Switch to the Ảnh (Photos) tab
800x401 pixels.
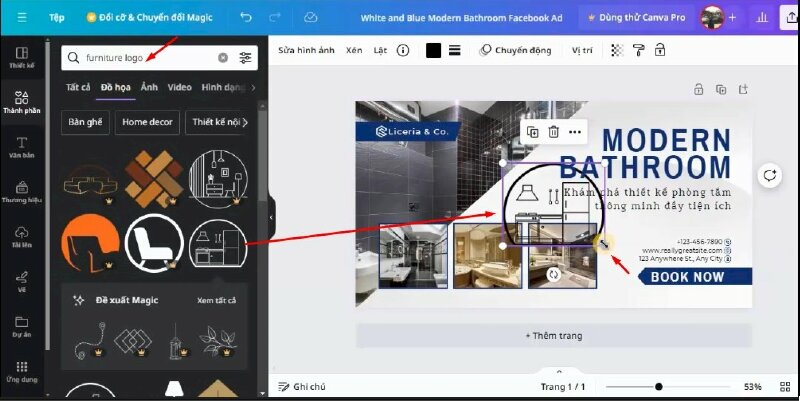[149, 87]
